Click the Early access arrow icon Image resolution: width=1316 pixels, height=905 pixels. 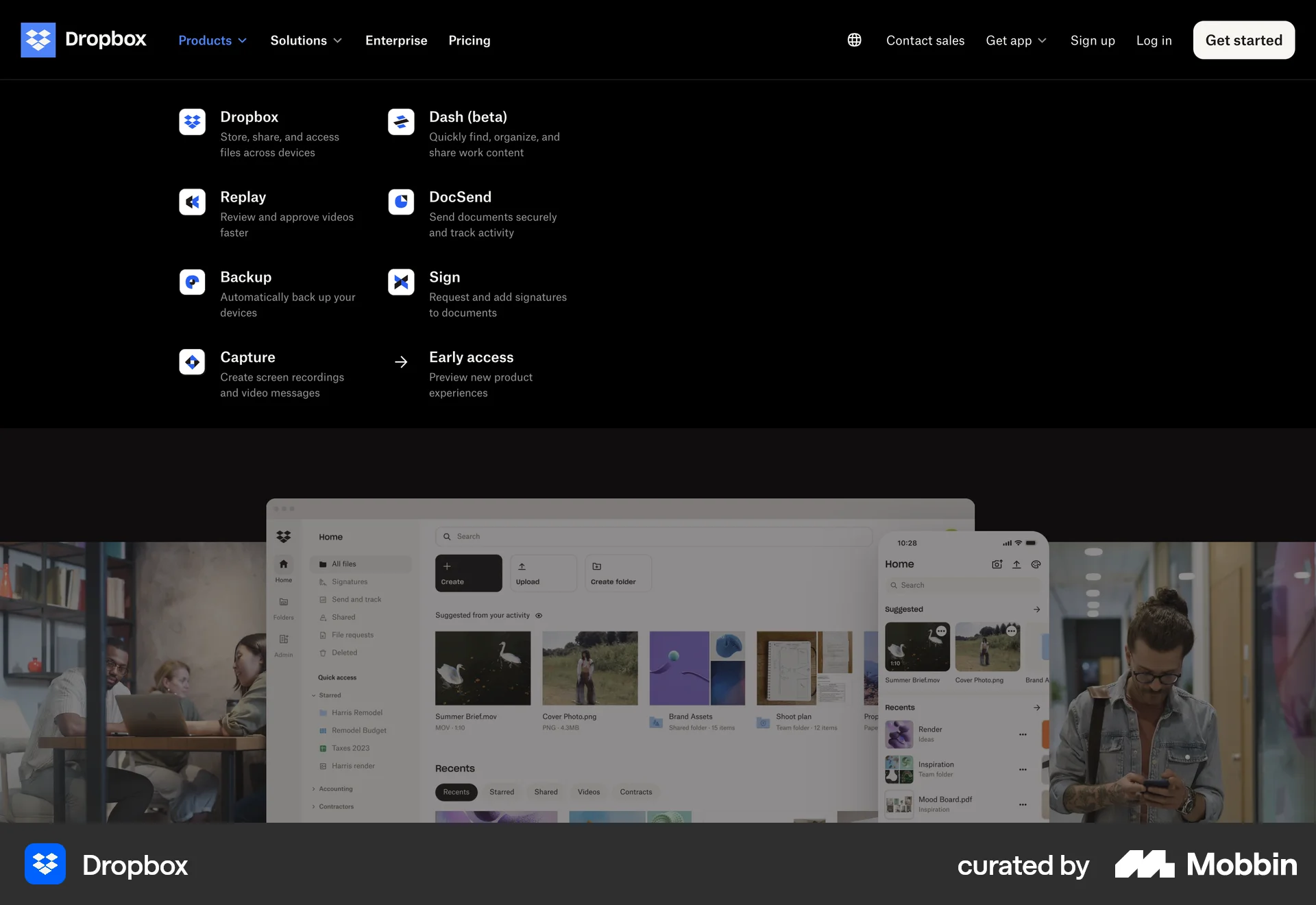point(401,361)
